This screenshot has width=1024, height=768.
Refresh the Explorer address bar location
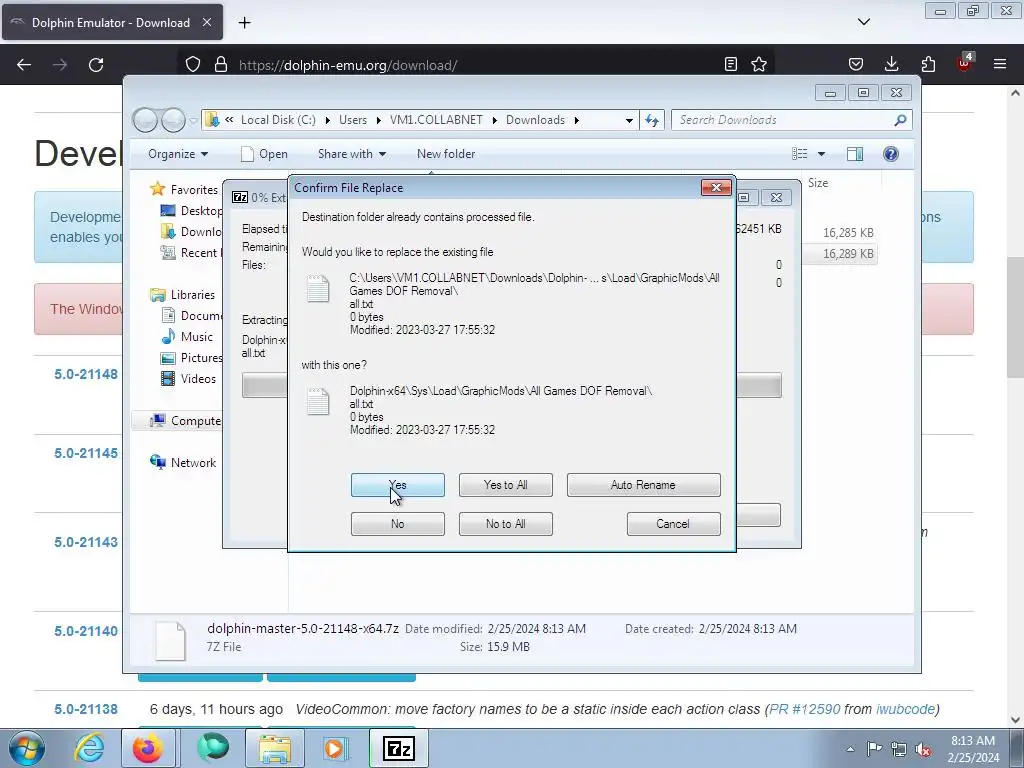click(x=652, y=120)
